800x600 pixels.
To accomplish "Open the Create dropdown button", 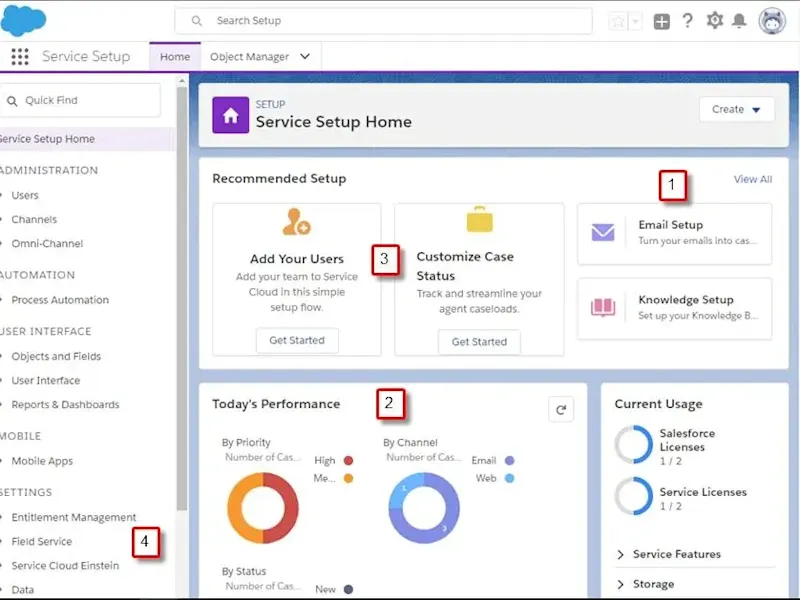I will coord(736,109).
